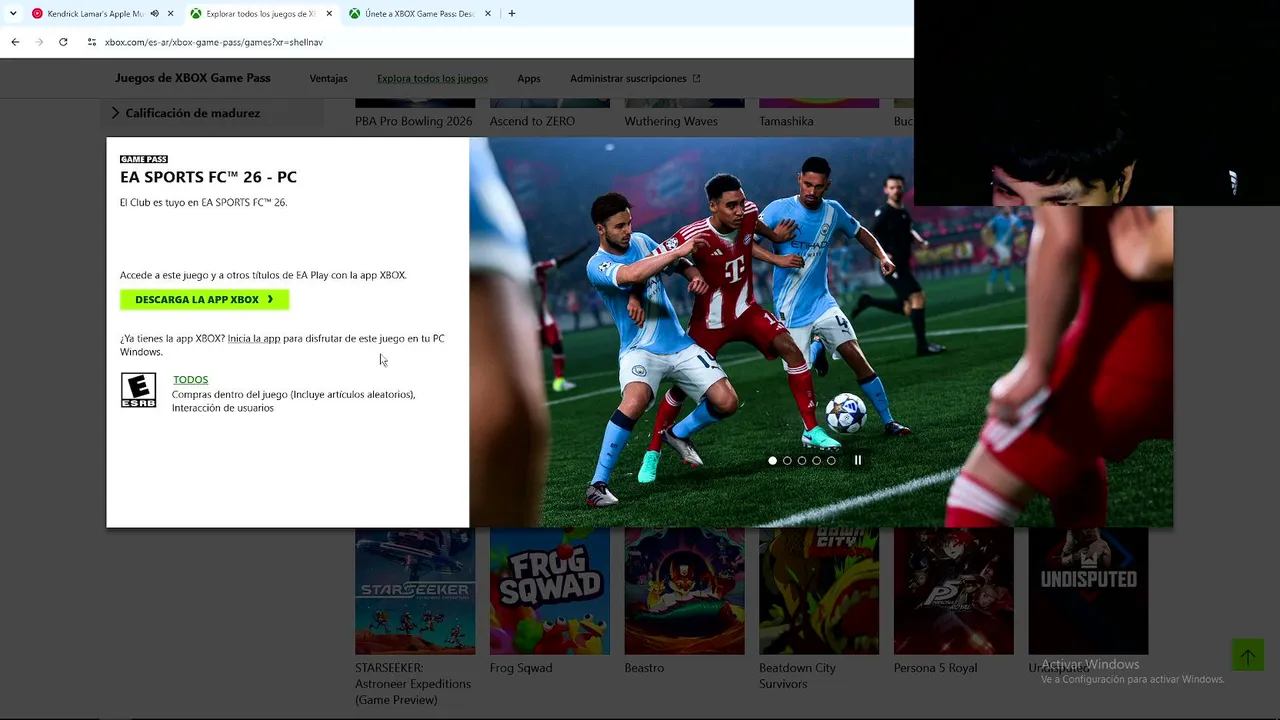This screenshot has width=1280, height=720.
Task: Select the 'Explorar todos los juegos' browser tab
Action: [x=260, y=14]
